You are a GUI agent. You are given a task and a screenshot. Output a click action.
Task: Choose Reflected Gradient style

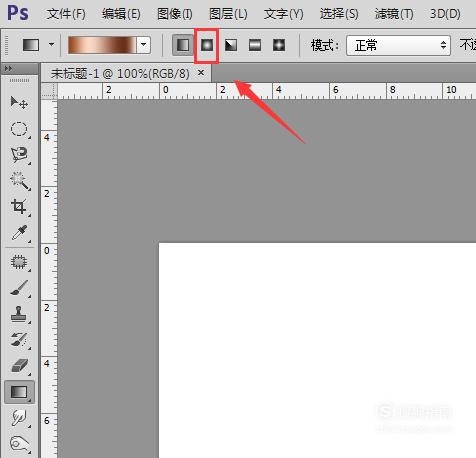[255, 45]
